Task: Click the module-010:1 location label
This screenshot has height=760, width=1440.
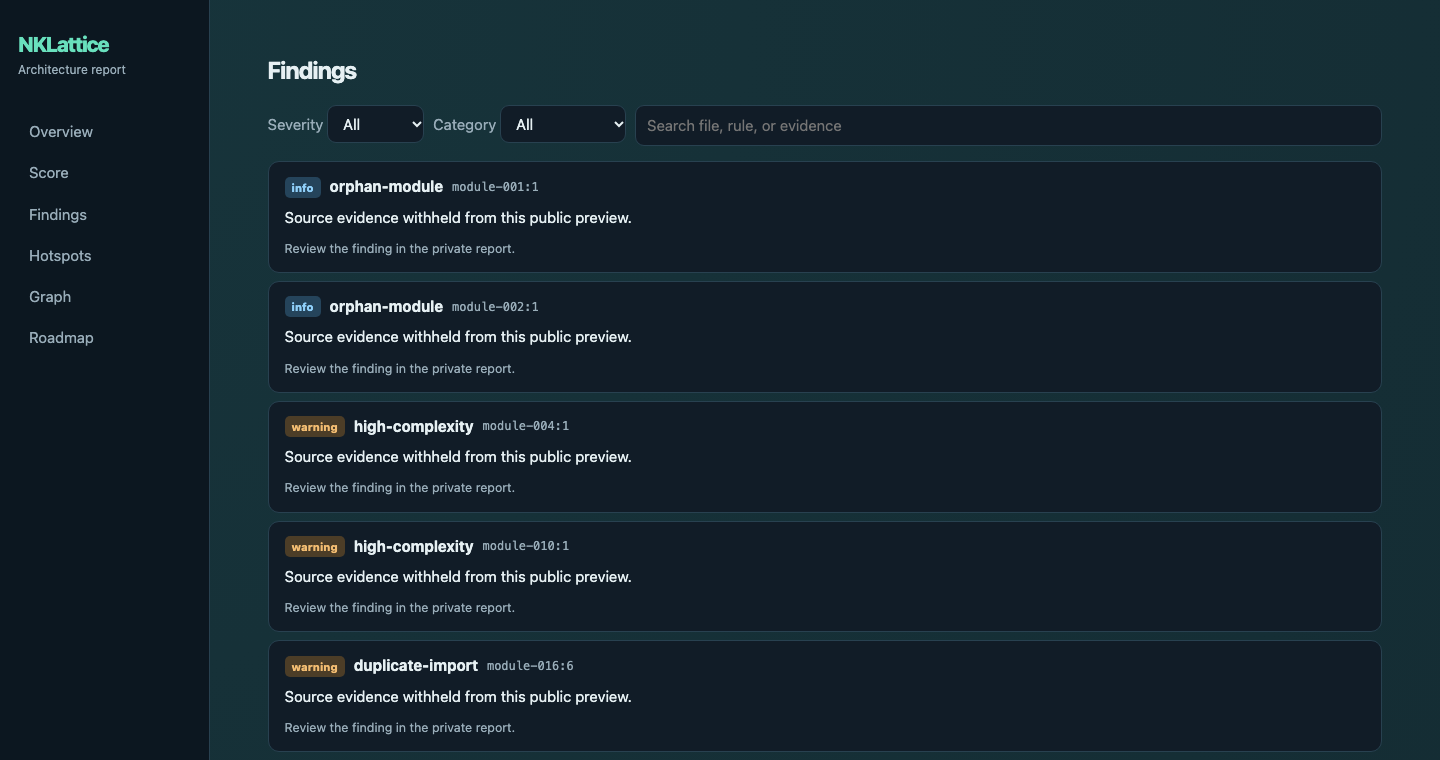Action: tap(526, 546)
